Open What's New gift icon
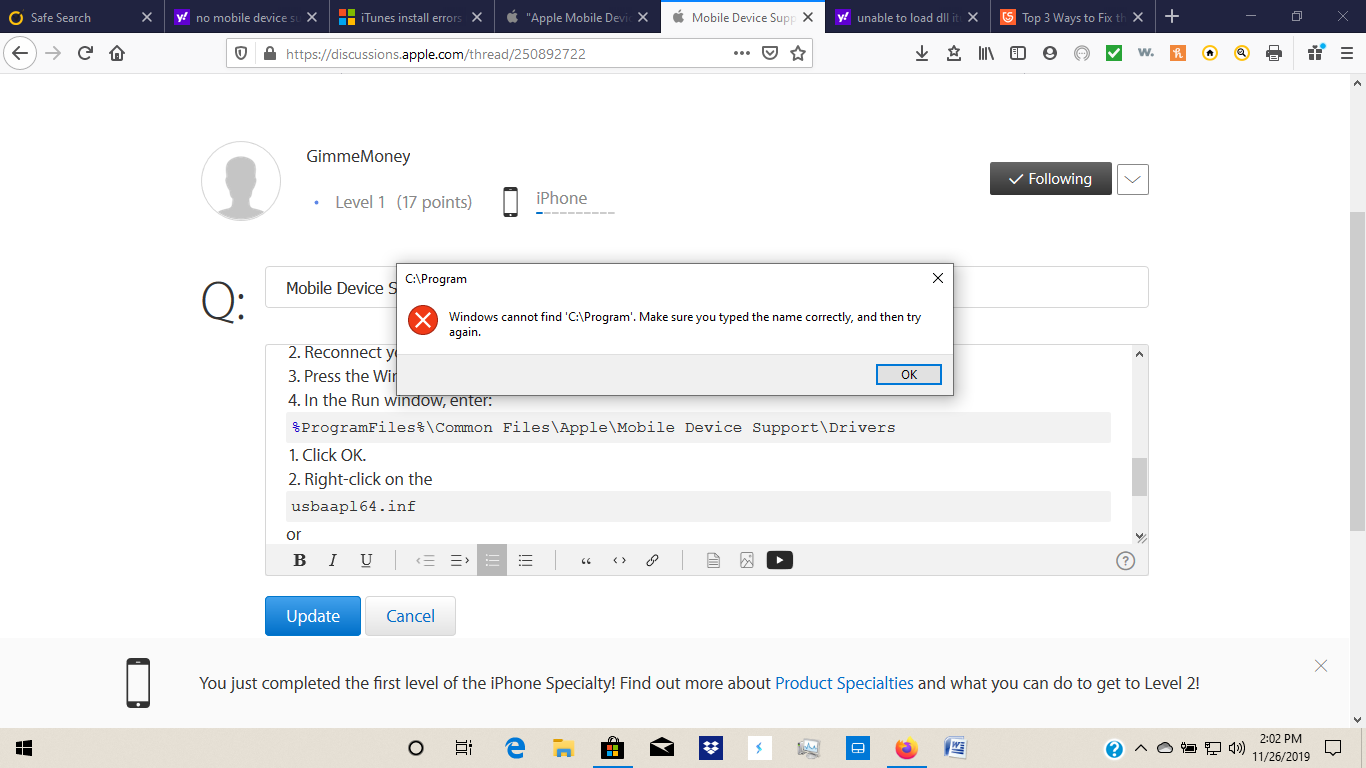 tap(1315, 53)
